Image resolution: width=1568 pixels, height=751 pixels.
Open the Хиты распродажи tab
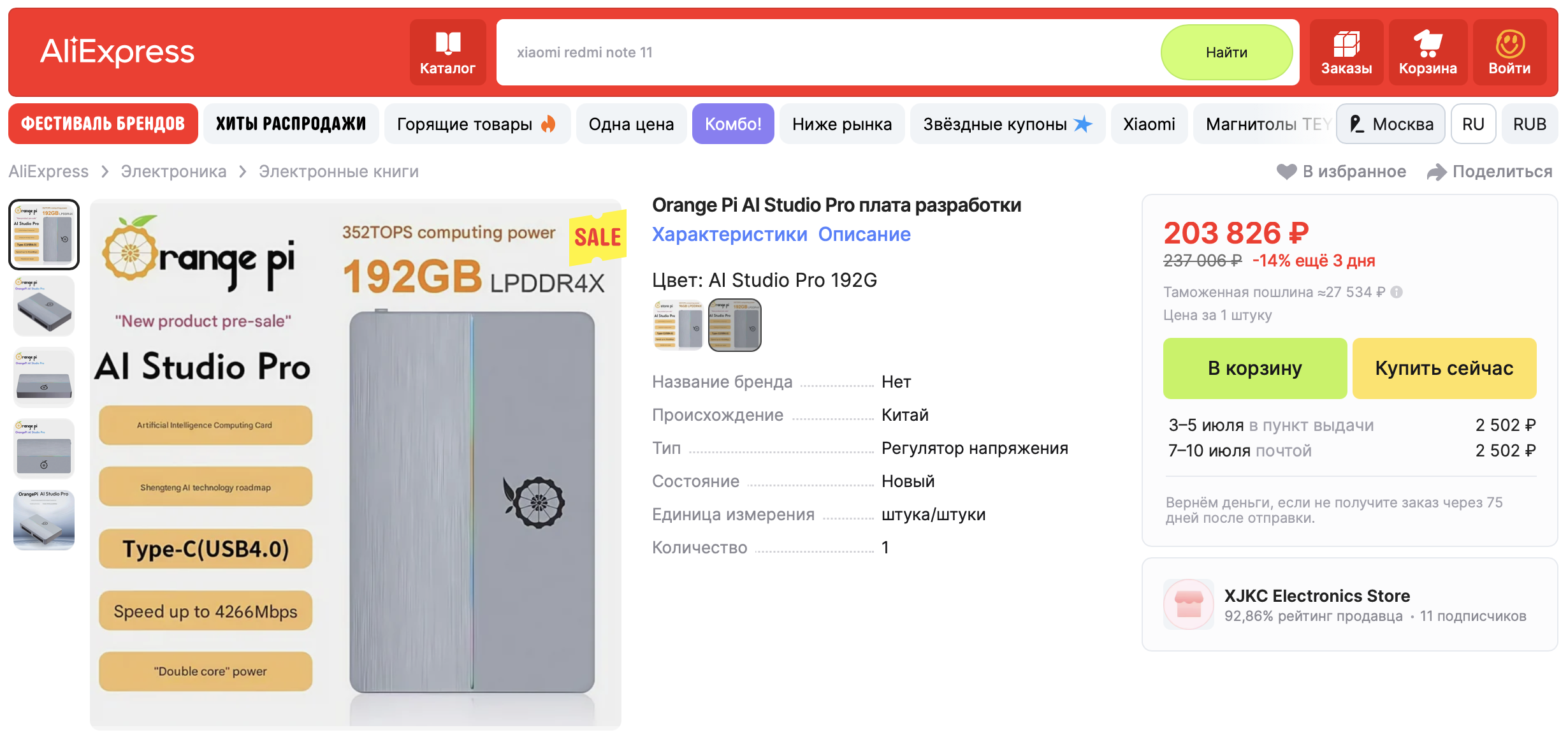tap(291, 124)
